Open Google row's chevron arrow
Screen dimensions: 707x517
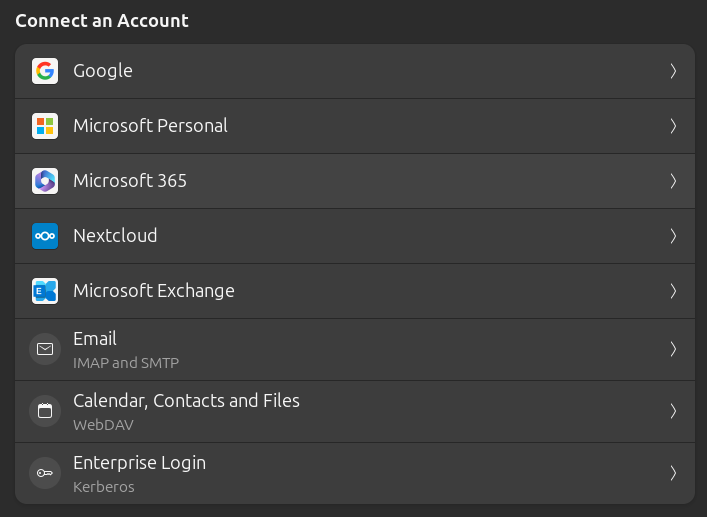tap(673, 71)
